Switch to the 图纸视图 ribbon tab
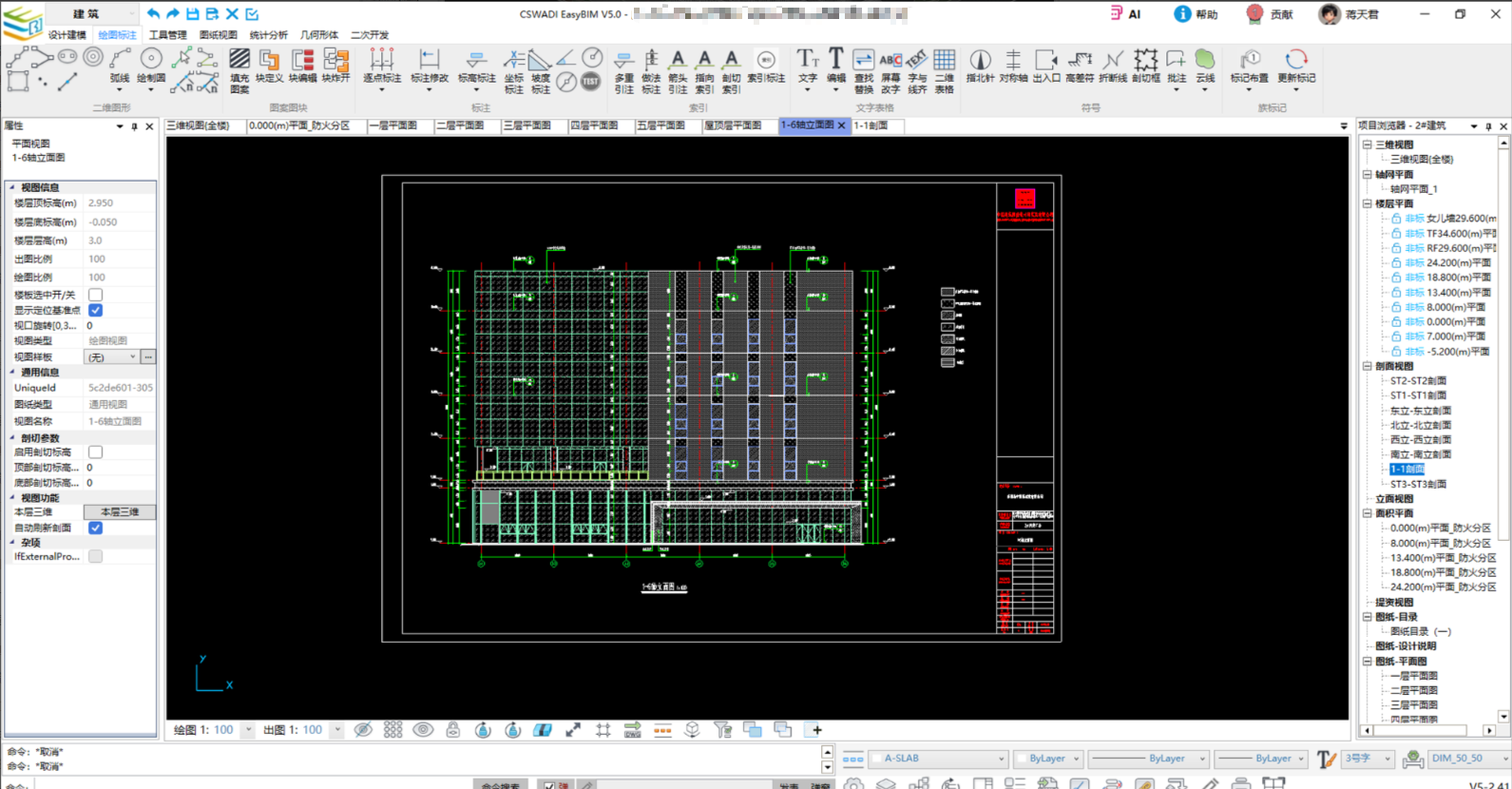 (218, 35)
